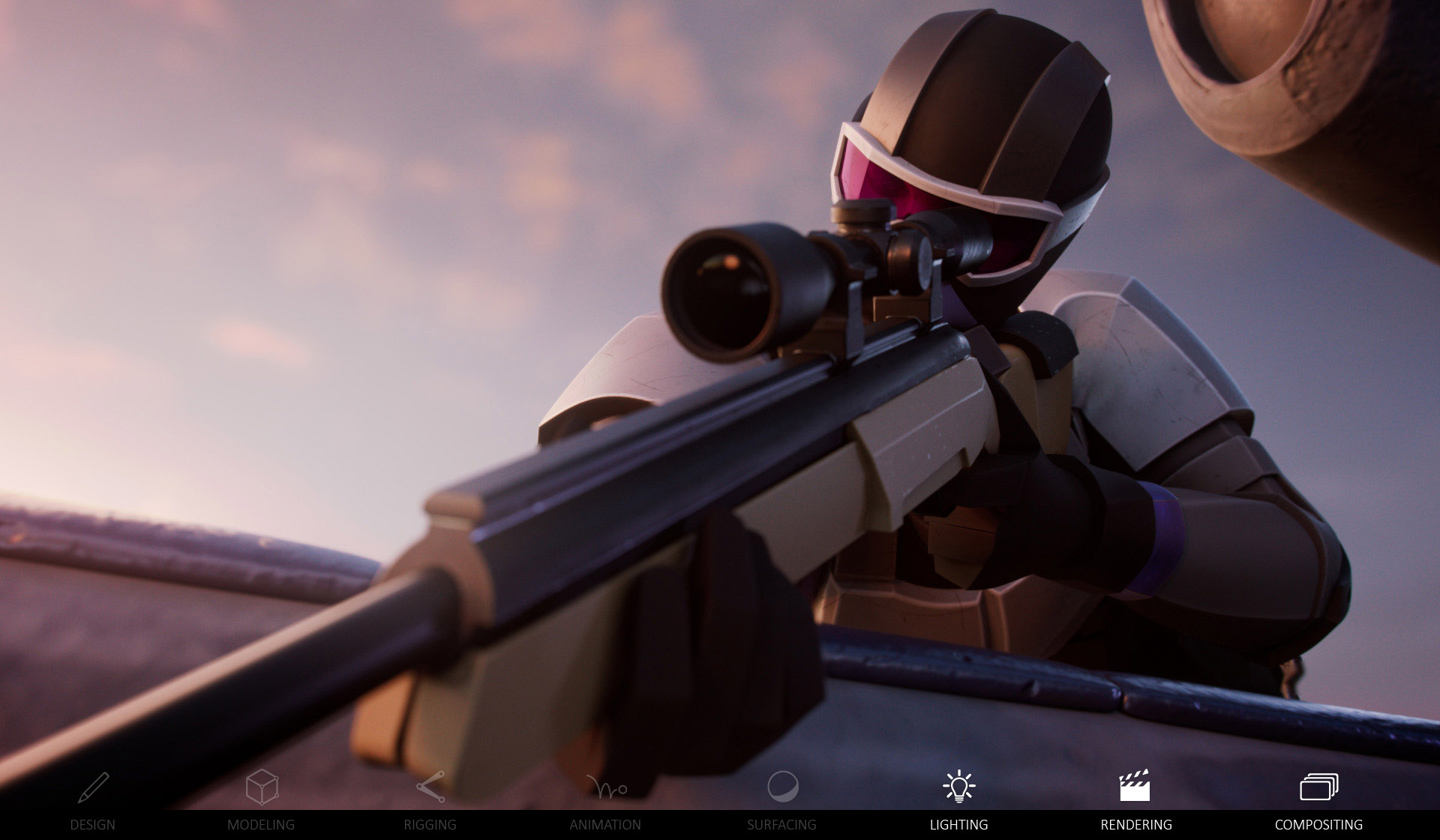Open the Rigging bone icon
This screenshot has width=1440, height=840.
430,787
